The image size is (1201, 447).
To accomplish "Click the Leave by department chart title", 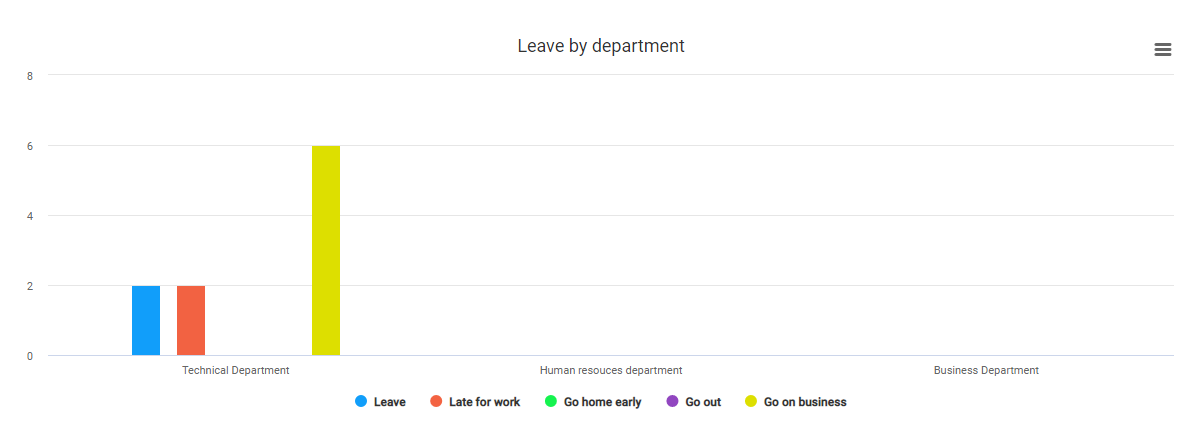I will [x=601, y=46].
